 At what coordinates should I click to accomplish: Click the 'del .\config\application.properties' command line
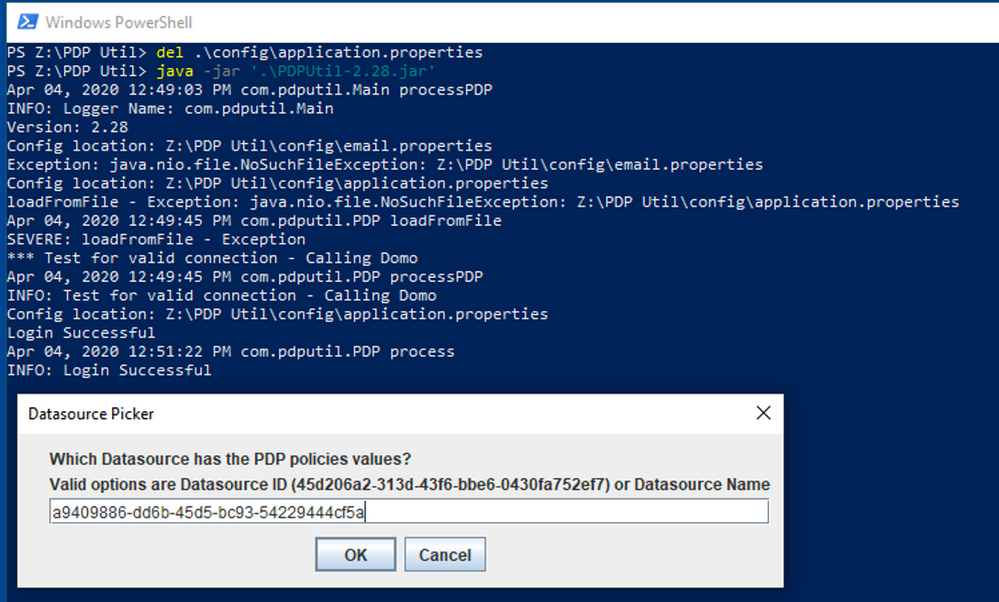point(245,52)
